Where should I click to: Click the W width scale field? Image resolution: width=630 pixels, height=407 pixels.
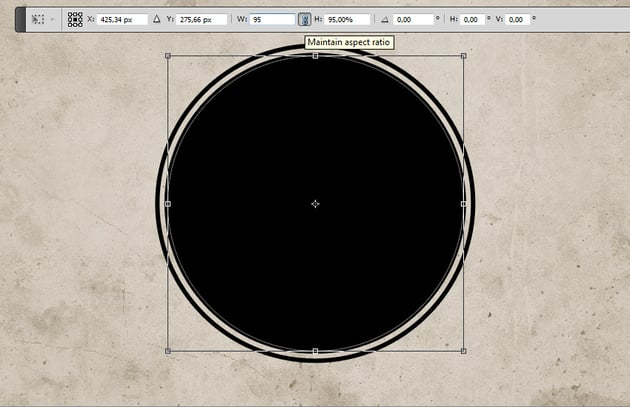click(x=273, y=19)
